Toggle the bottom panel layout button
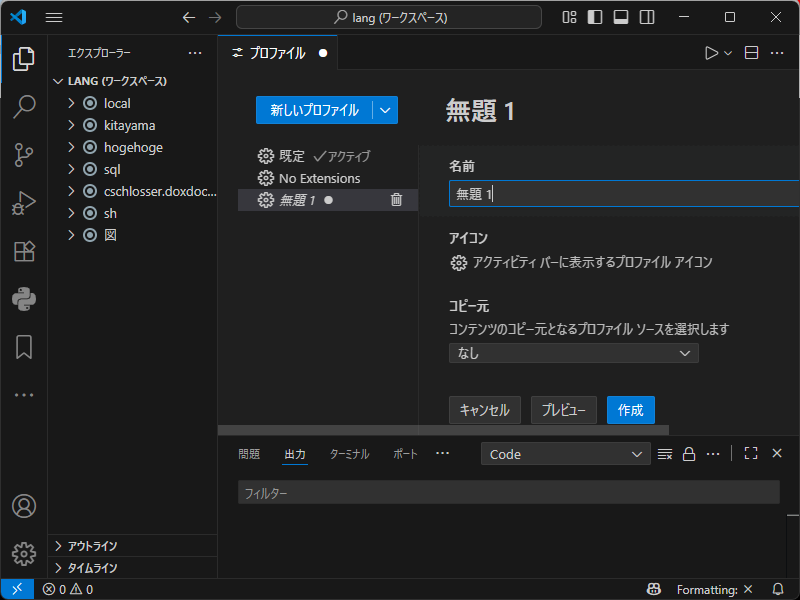The width and height of the screenshot is (800, 600). (x=622, y=18)
